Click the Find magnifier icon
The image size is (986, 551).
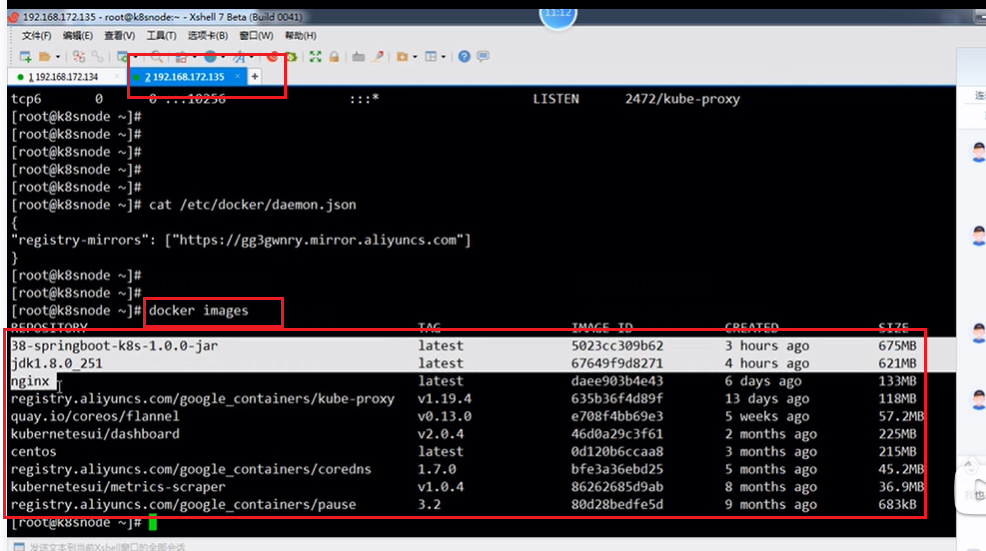[157, 57]
